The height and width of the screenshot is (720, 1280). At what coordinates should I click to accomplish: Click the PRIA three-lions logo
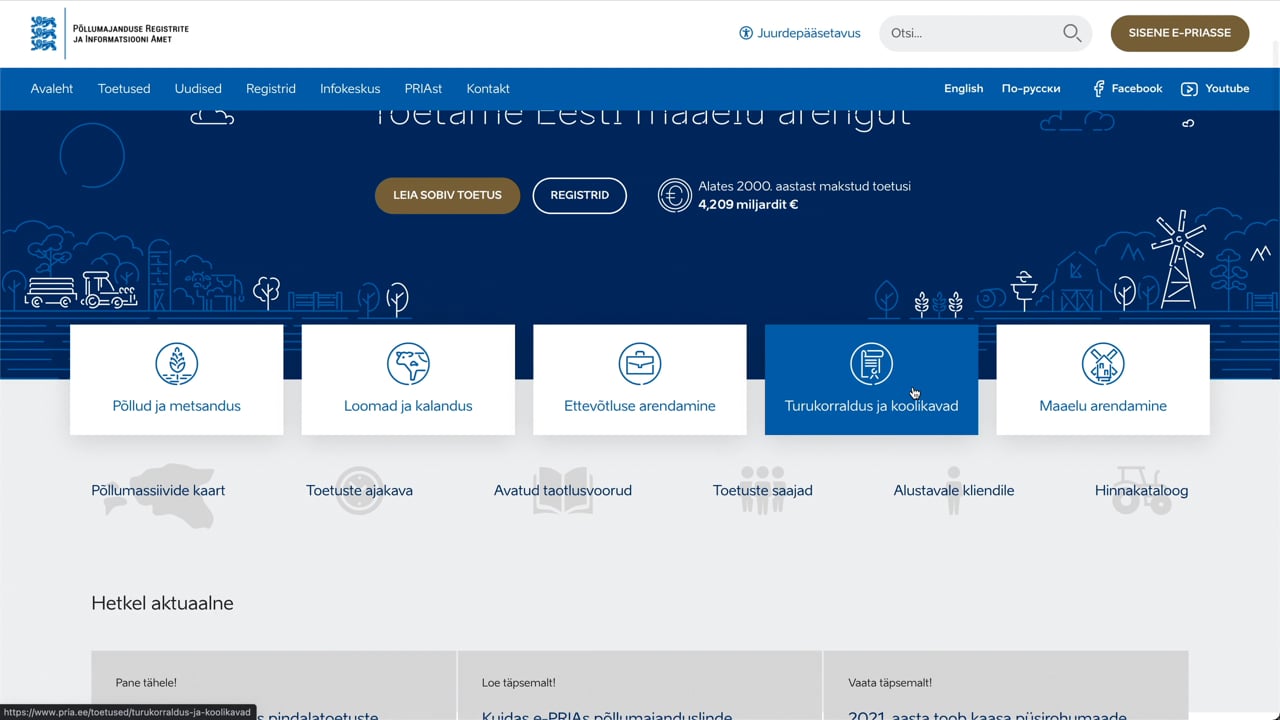click(x=44, y=33)
